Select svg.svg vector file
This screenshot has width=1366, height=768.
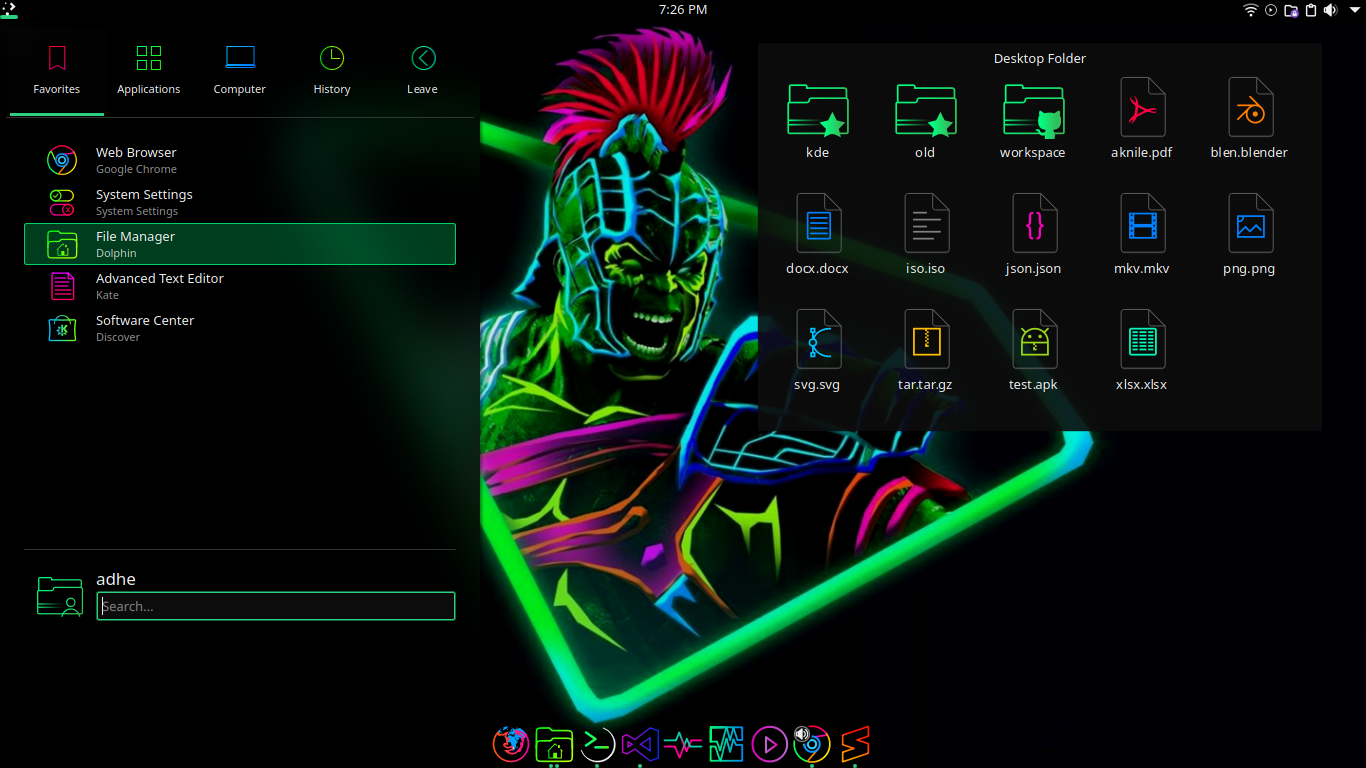(x=817, y=352)
